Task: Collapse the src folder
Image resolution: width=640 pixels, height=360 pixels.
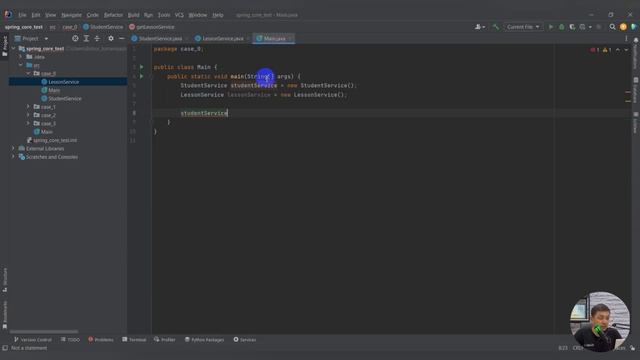Action: point(21,65)
